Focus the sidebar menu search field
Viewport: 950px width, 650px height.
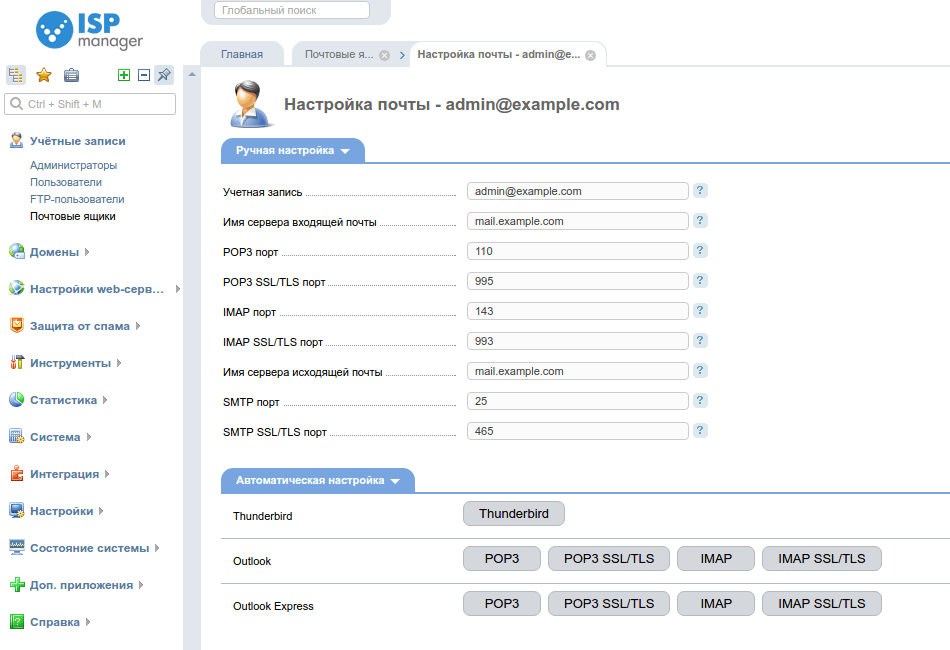(90, 104)
